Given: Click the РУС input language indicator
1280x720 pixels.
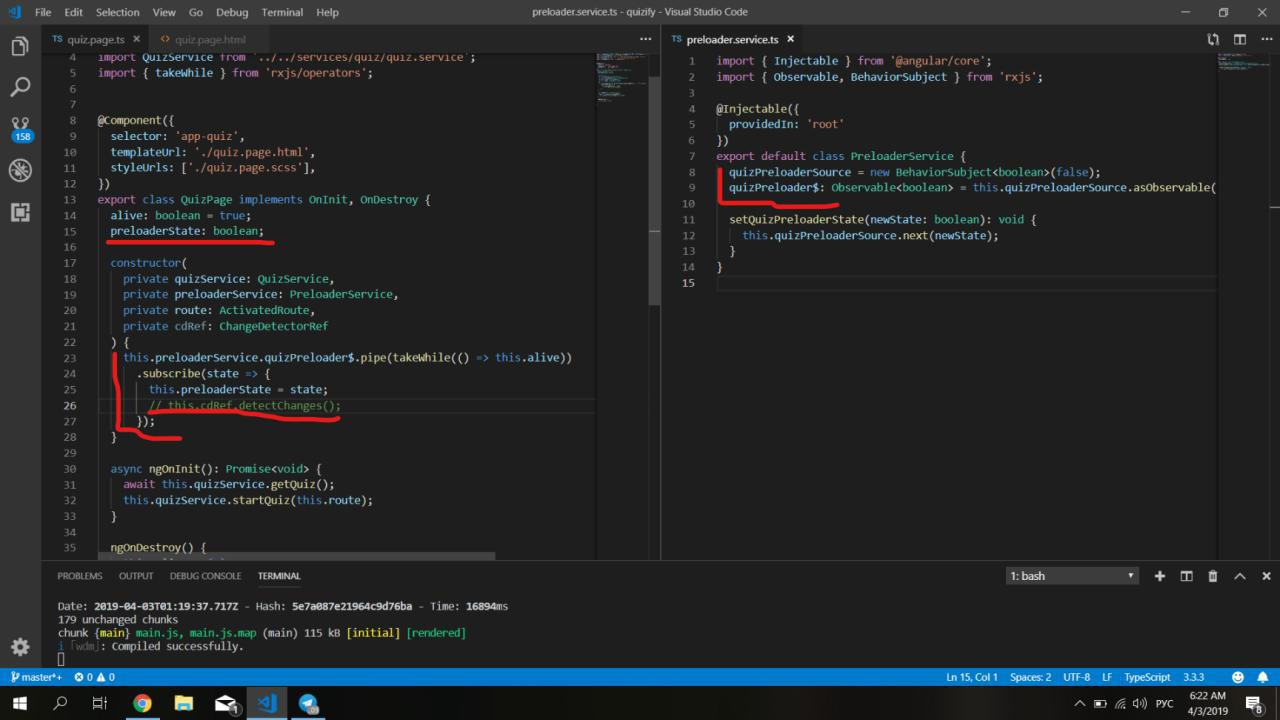Looking at the screenshot, I should tap(1164, 704).
